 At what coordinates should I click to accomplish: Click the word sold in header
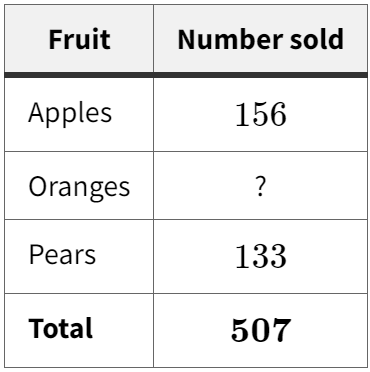317,39
